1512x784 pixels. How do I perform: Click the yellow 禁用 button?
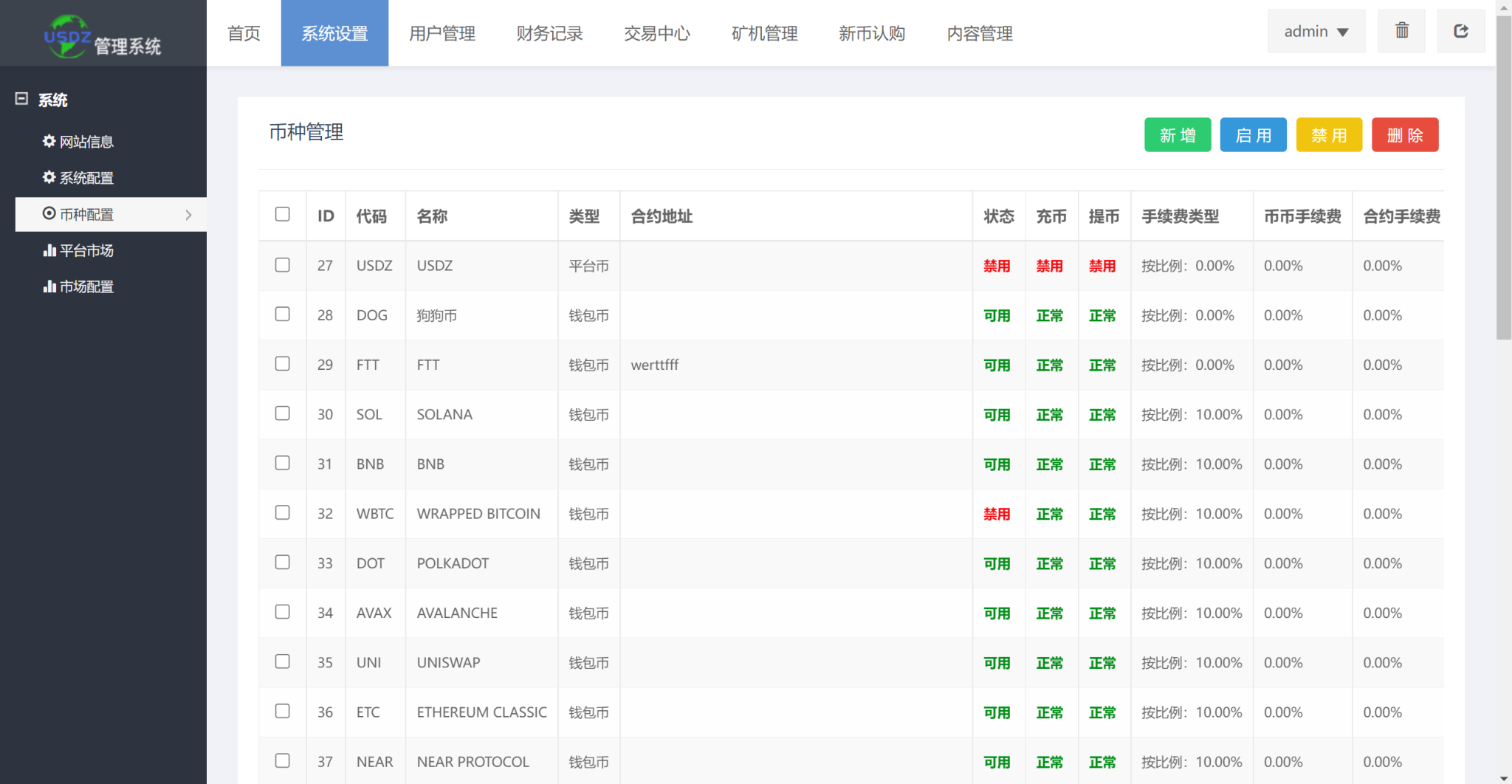1328,135
